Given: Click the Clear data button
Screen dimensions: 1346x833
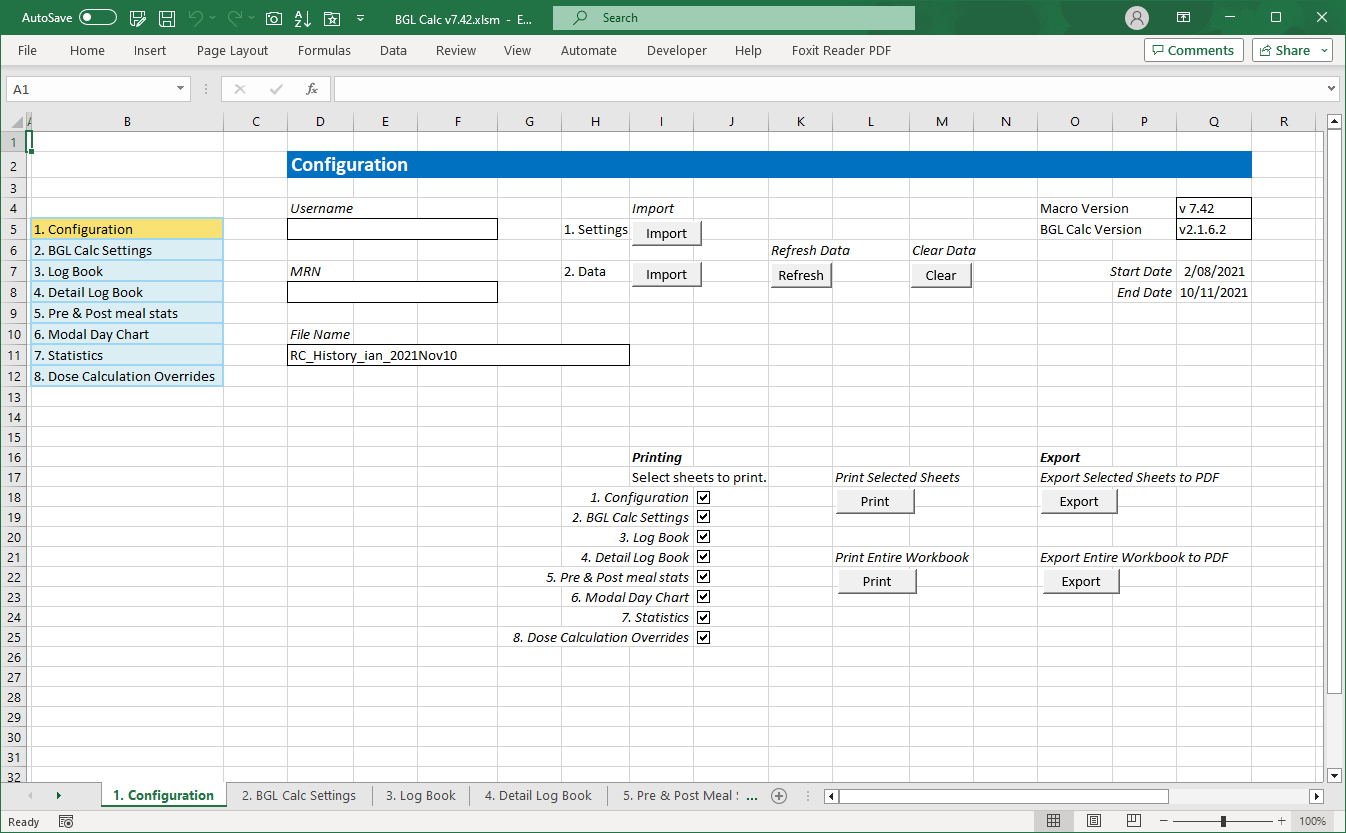Looking at the screenshot, I should click(941, 275).
